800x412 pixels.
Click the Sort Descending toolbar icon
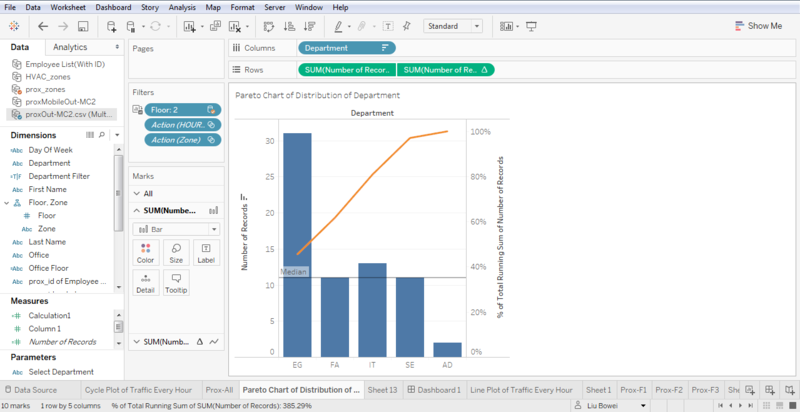309,27
